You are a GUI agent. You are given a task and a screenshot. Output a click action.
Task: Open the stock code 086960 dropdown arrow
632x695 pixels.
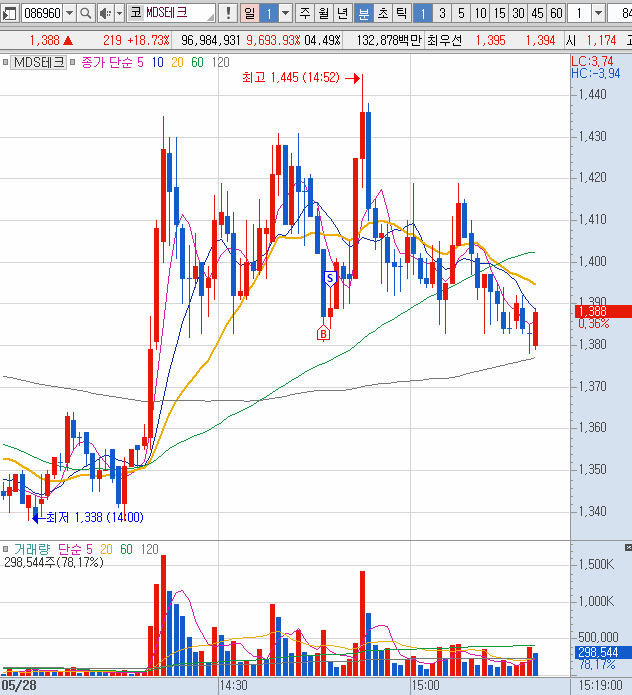click(69, 13)
